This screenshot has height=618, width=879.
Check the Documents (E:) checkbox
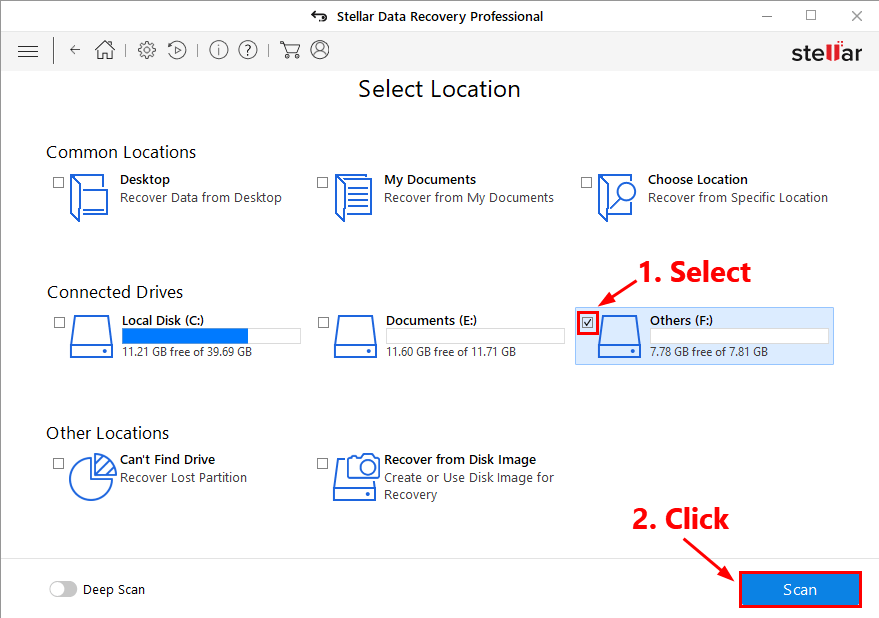[x=323, y=322]
